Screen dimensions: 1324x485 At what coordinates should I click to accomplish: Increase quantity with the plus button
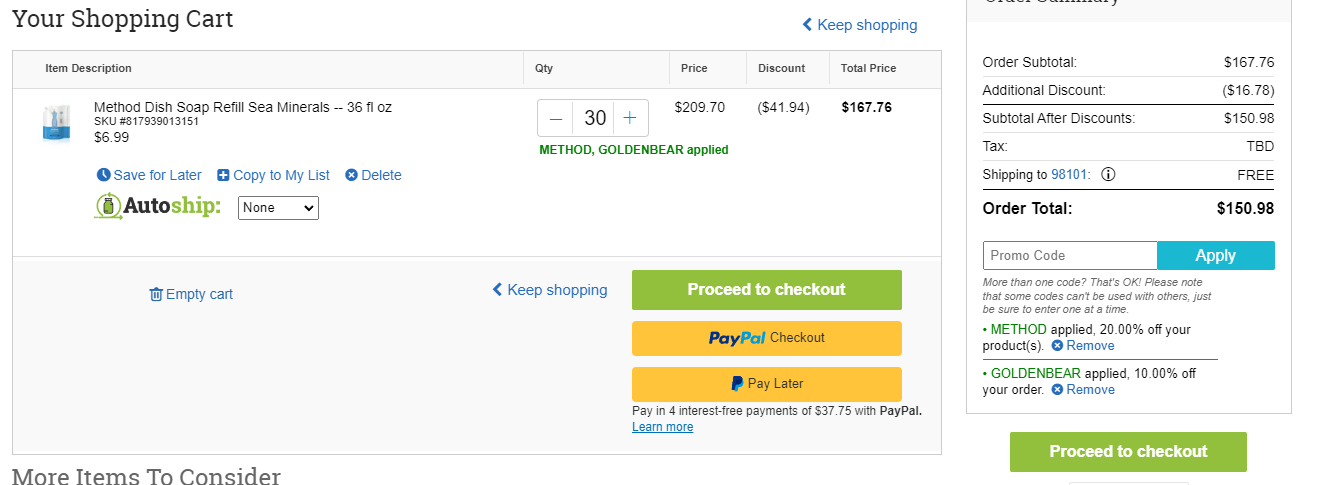tap(630, 118)
